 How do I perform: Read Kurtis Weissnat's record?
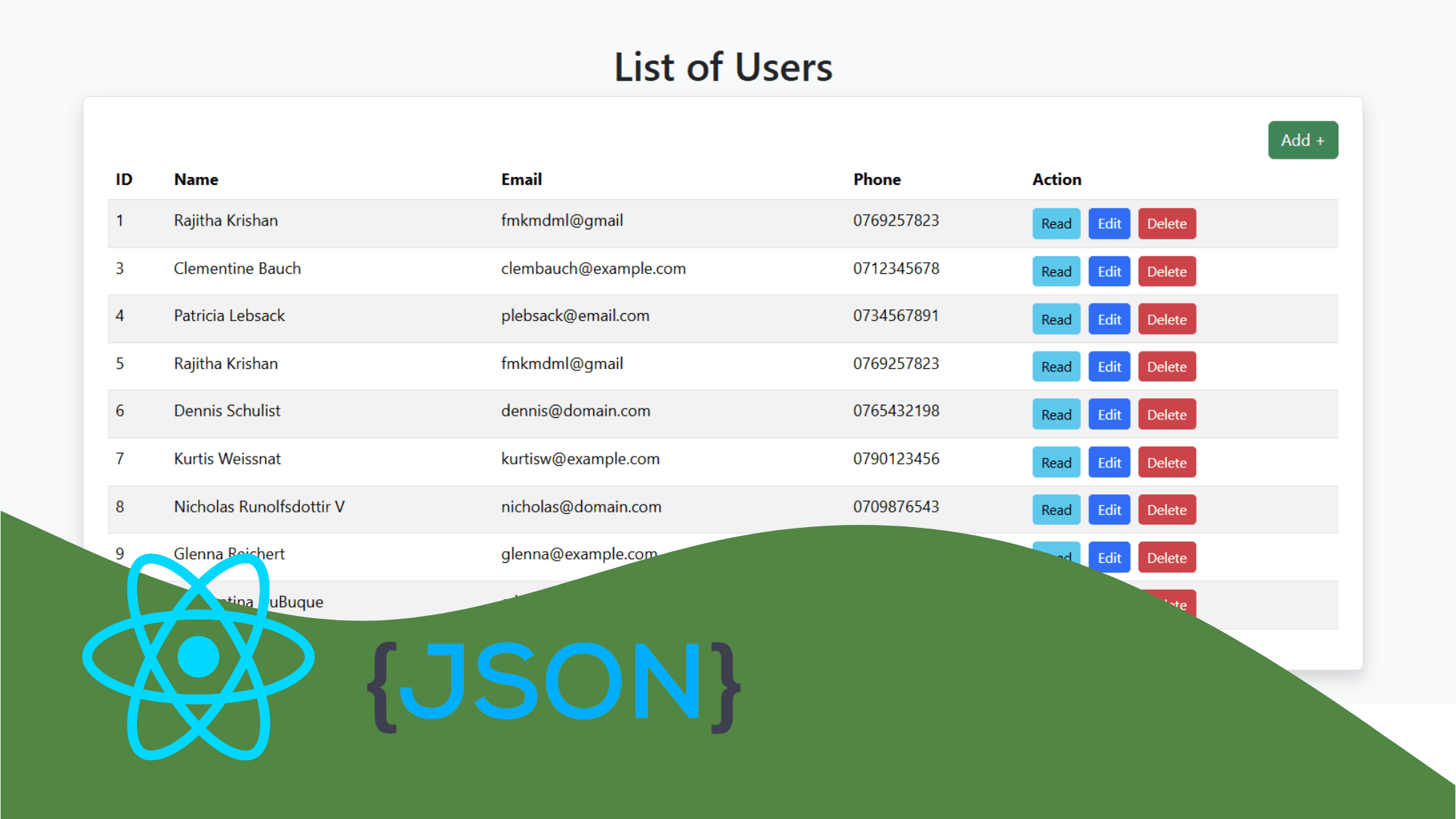[1056, 462]
